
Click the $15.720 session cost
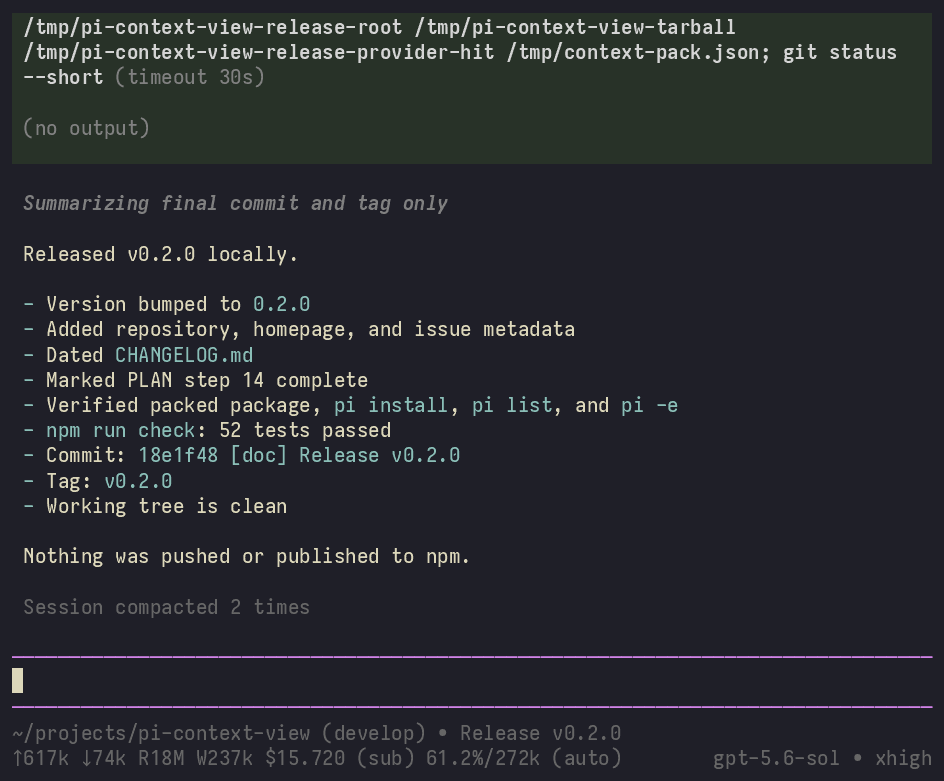tap(305, 758)
